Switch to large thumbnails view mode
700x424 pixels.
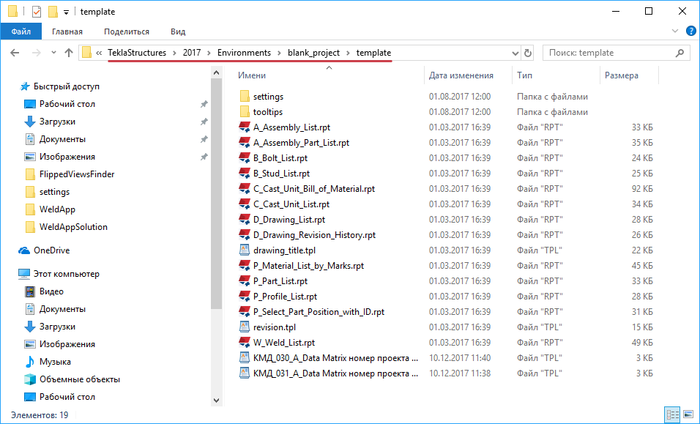[x=688, y=415]
